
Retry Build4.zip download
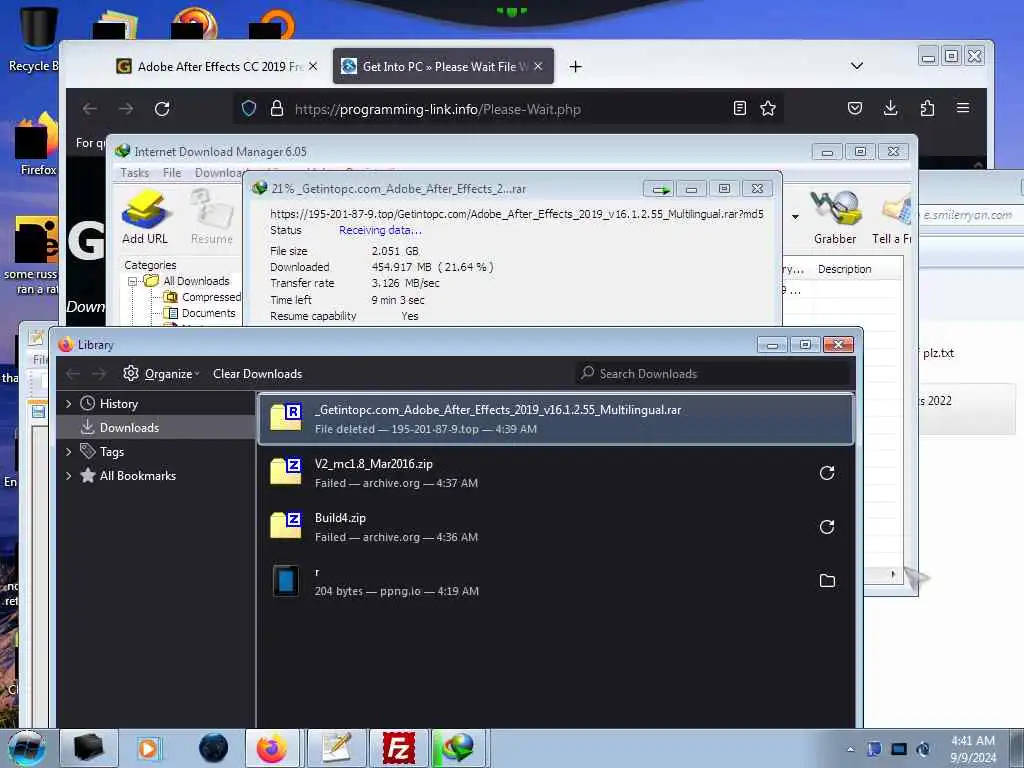tap(827, 527)
